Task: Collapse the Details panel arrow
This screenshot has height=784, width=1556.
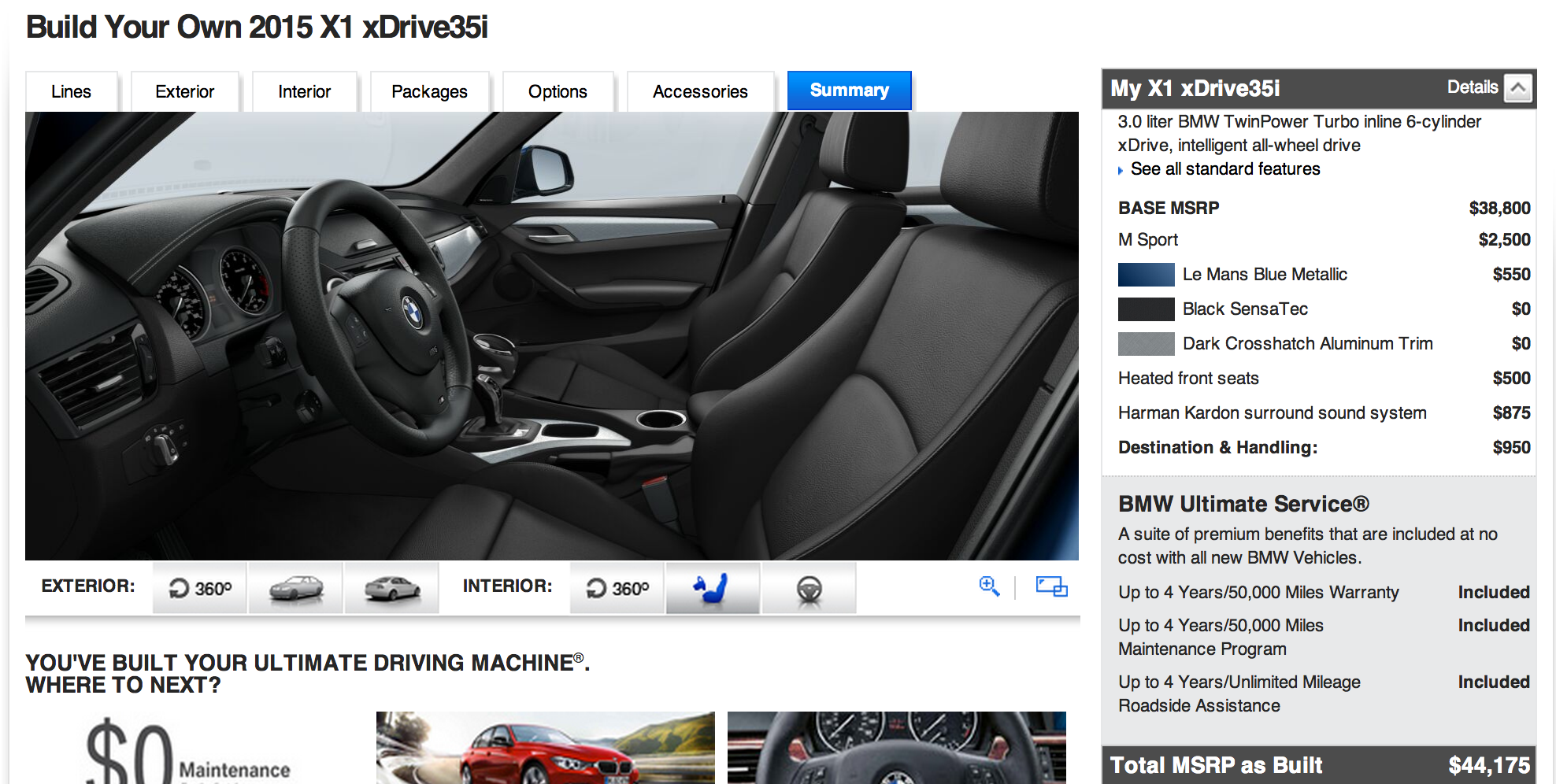Action: (x=1518, y=87)
